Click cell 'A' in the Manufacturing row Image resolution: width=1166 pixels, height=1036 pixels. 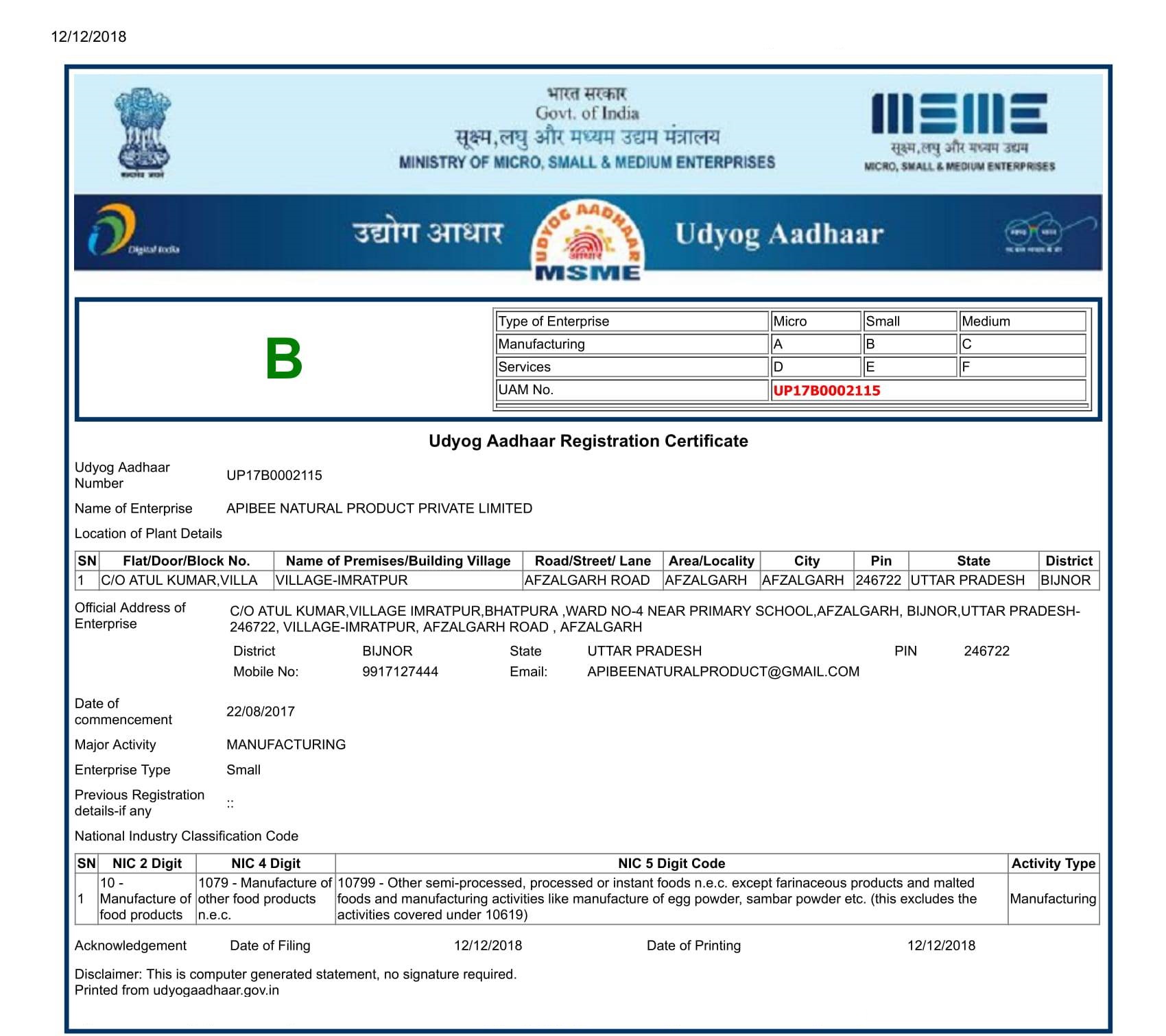pos(815,344)
